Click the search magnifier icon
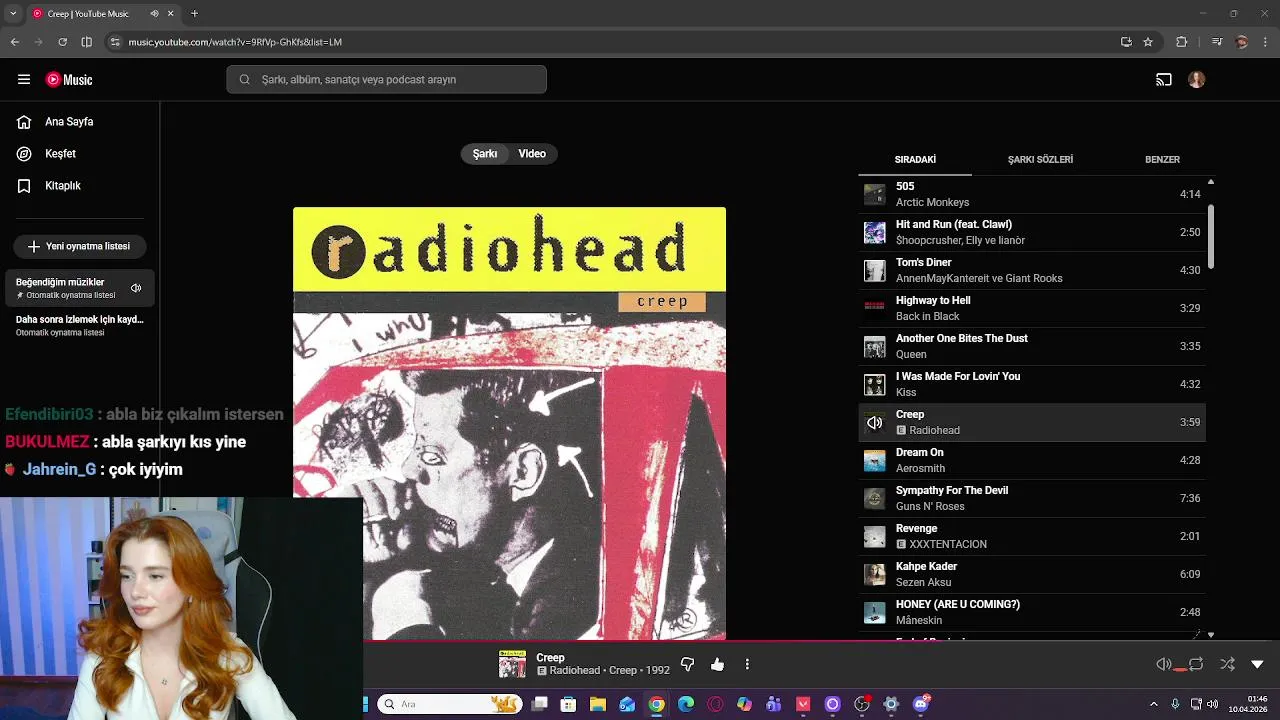1280x720 pixels. pos(244,80)
